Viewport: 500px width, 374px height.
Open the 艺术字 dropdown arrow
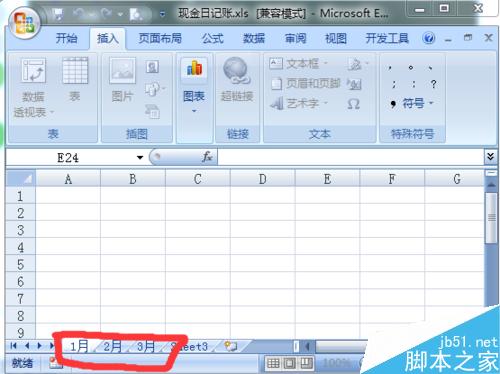(326, 103)
